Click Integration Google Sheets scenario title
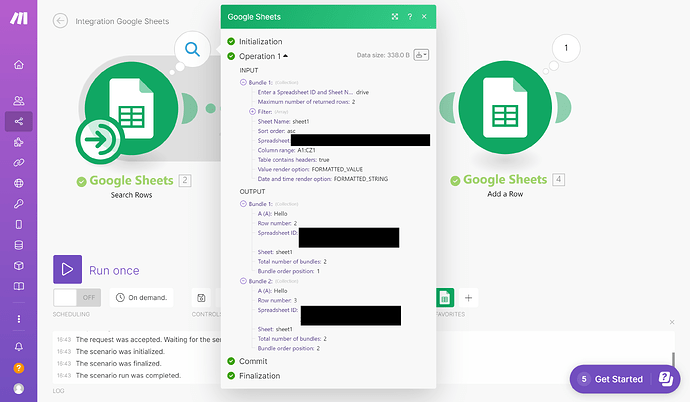This screenshot has width=690, height=402. point(122,21)
